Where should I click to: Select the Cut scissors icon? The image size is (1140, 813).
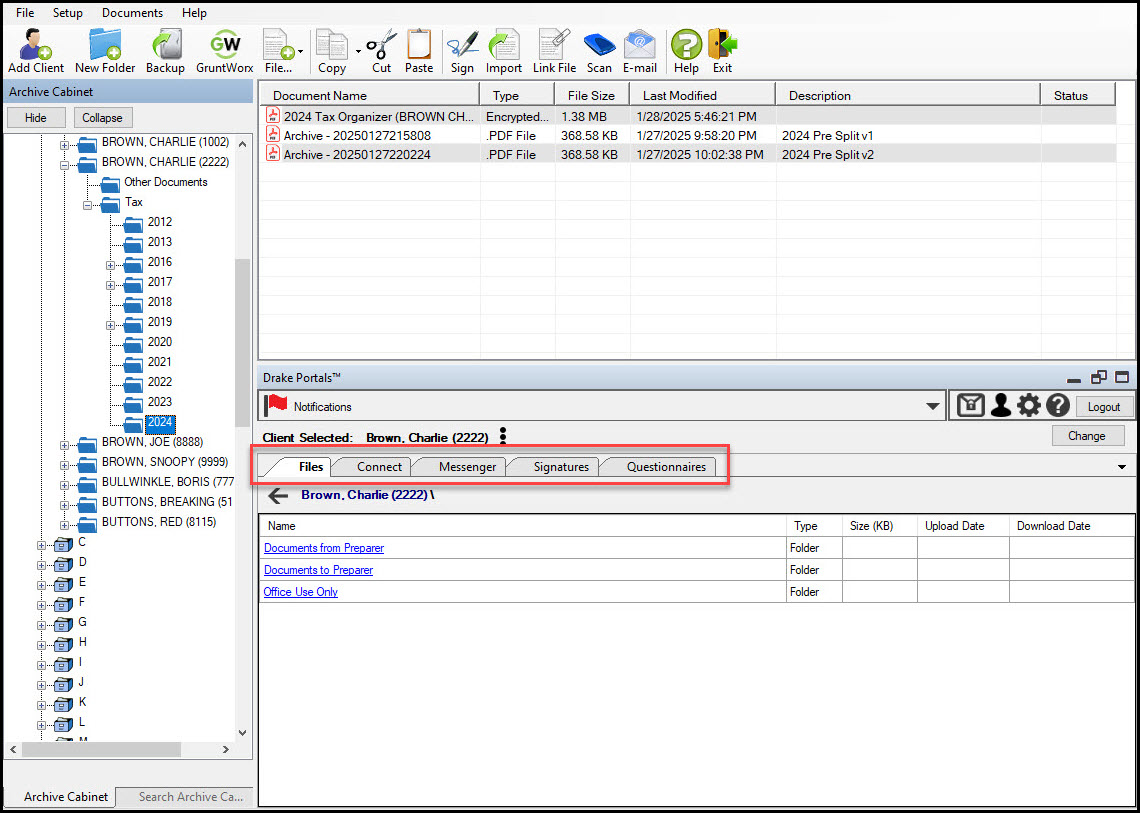(x=381, y=52)
